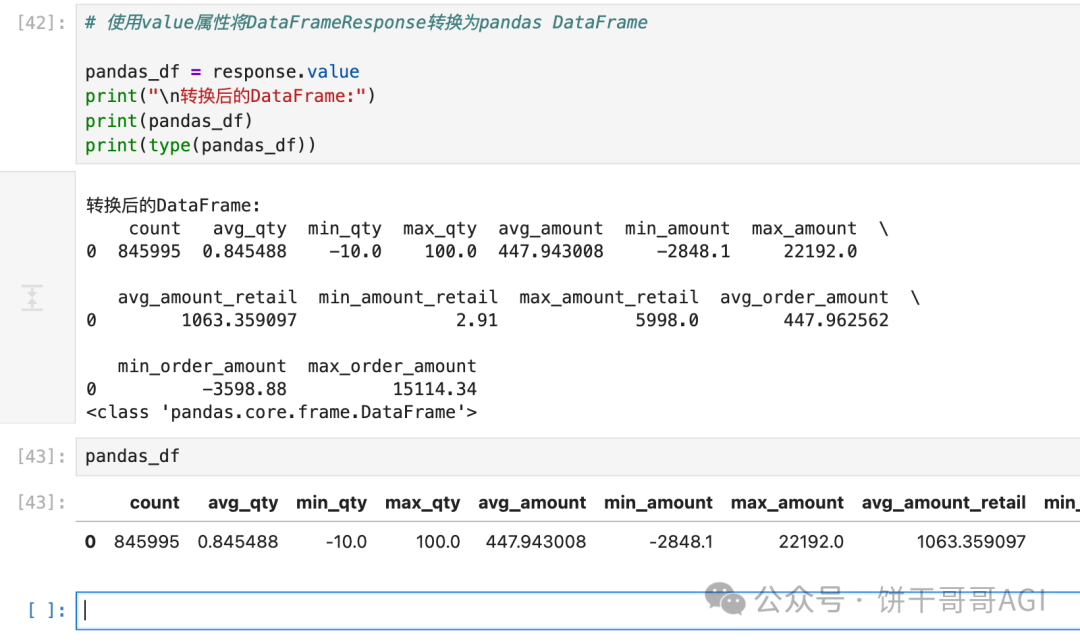Click the '转换后的DataFrame:' output heading

pyautogui.click(x=173, y=205)
